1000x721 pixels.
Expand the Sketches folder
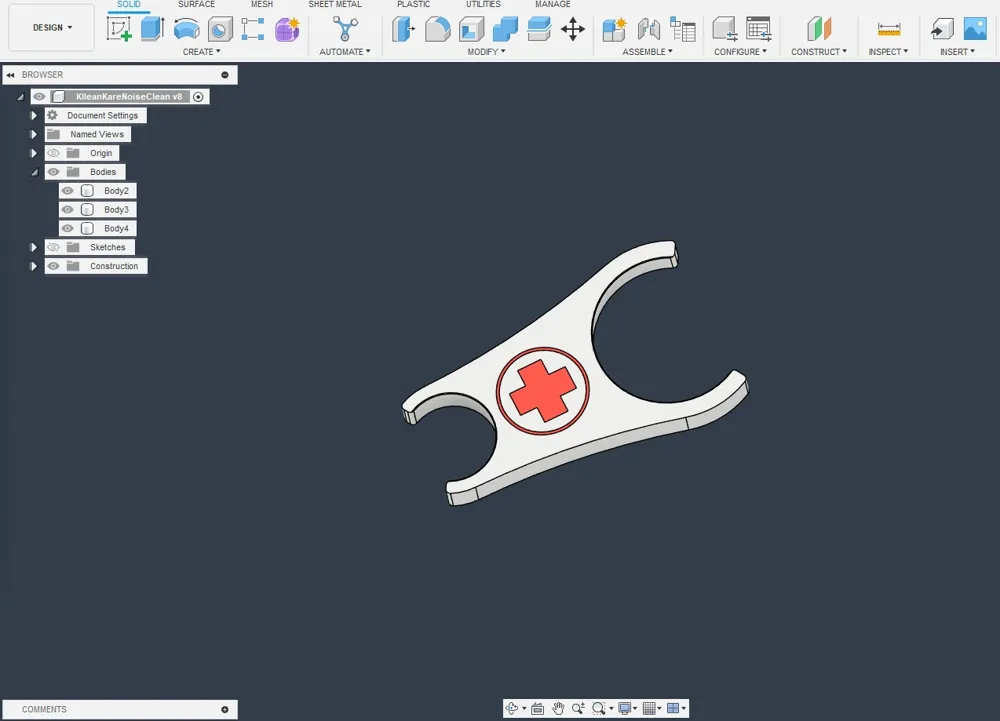coord(34,247)
